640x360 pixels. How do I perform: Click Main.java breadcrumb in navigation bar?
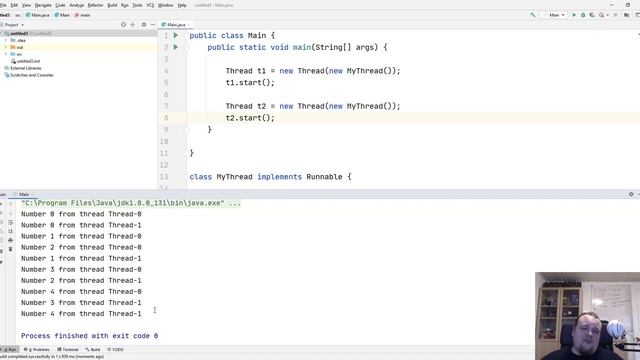38,15
